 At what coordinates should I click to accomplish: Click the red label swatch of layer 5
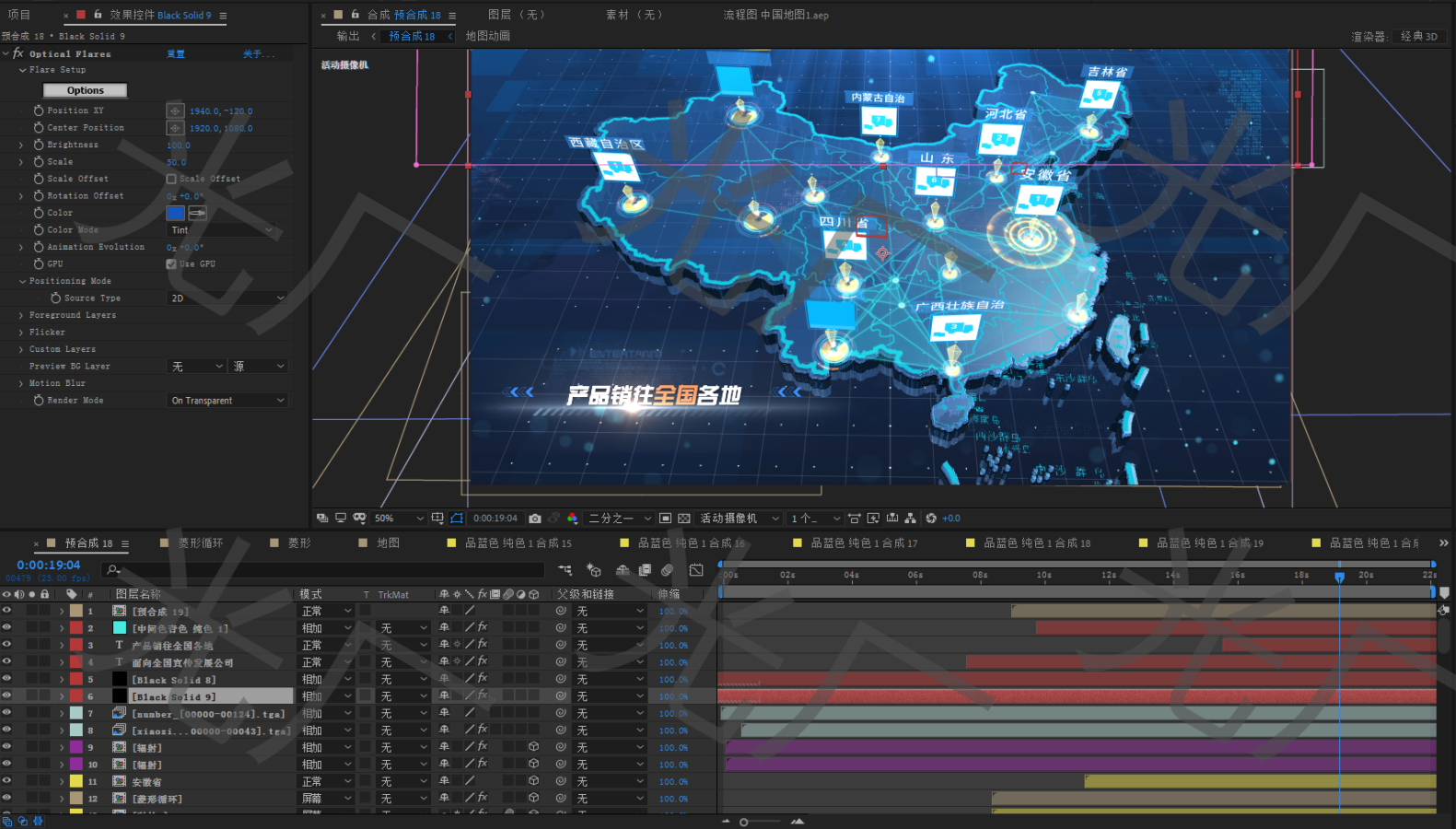click(76, 679)
